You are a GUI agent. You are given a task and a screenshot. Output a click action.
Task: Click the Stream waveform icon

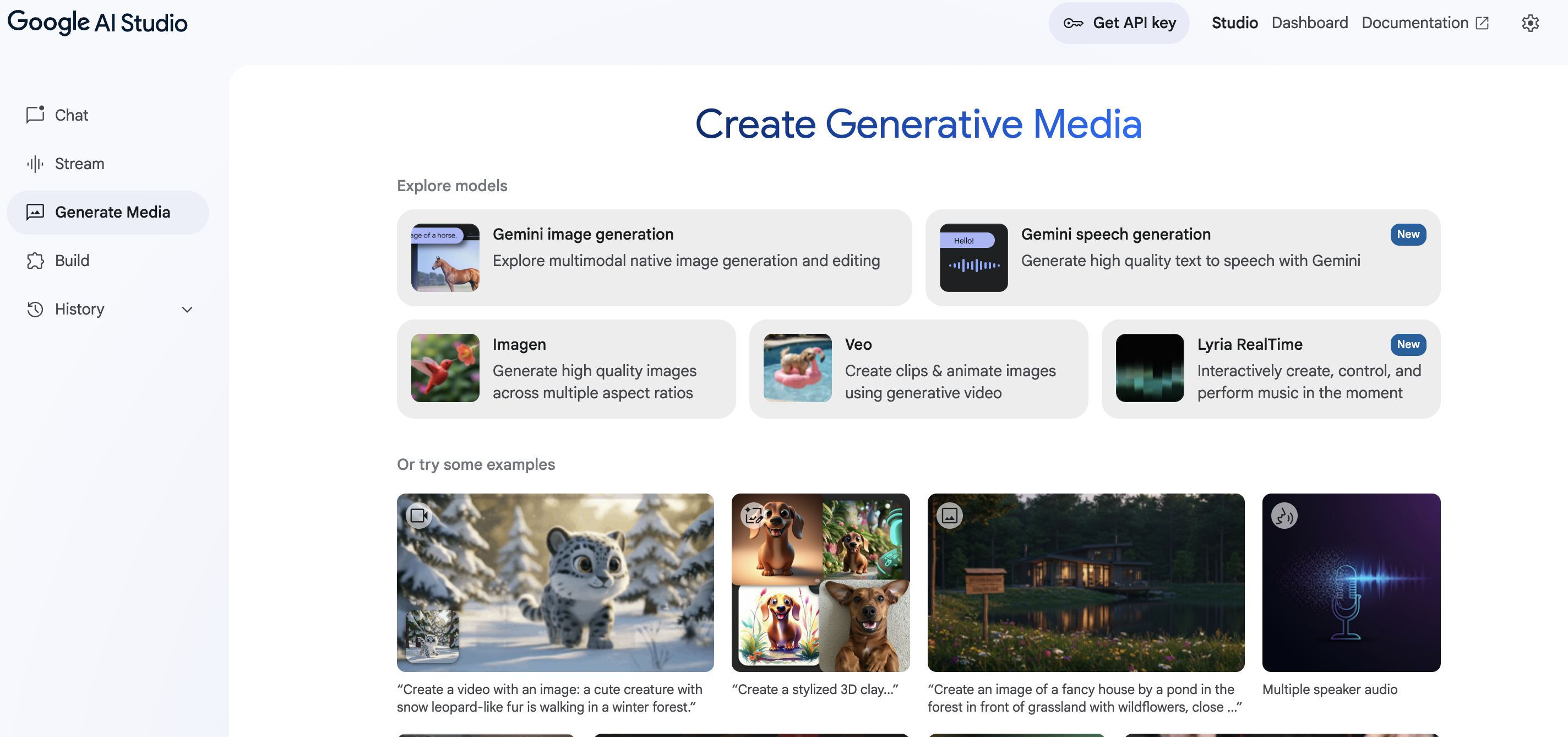[x=35, y=163]
